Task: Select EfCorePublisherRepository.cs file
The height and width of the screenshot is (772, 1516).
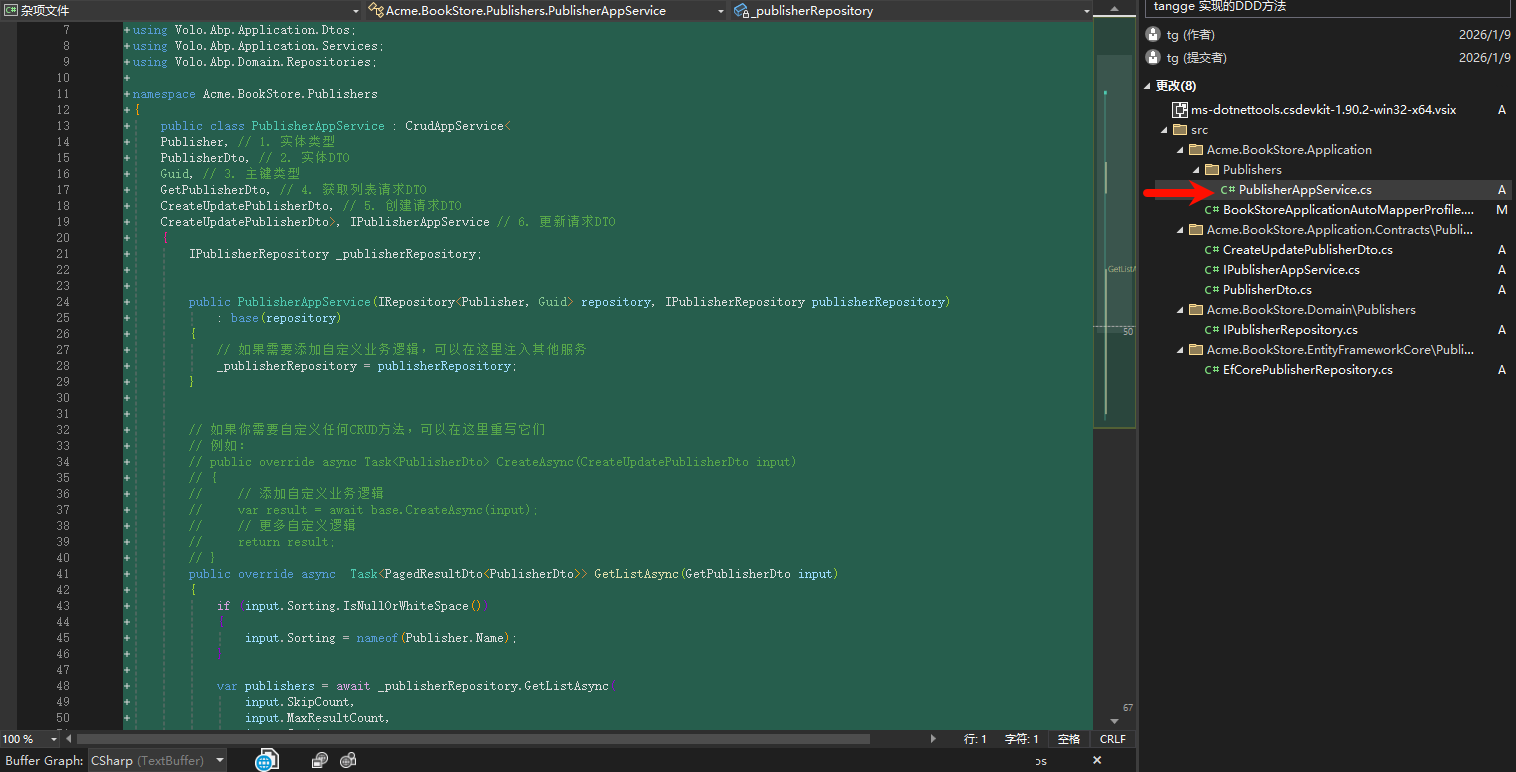Action: click(1308, 370)
